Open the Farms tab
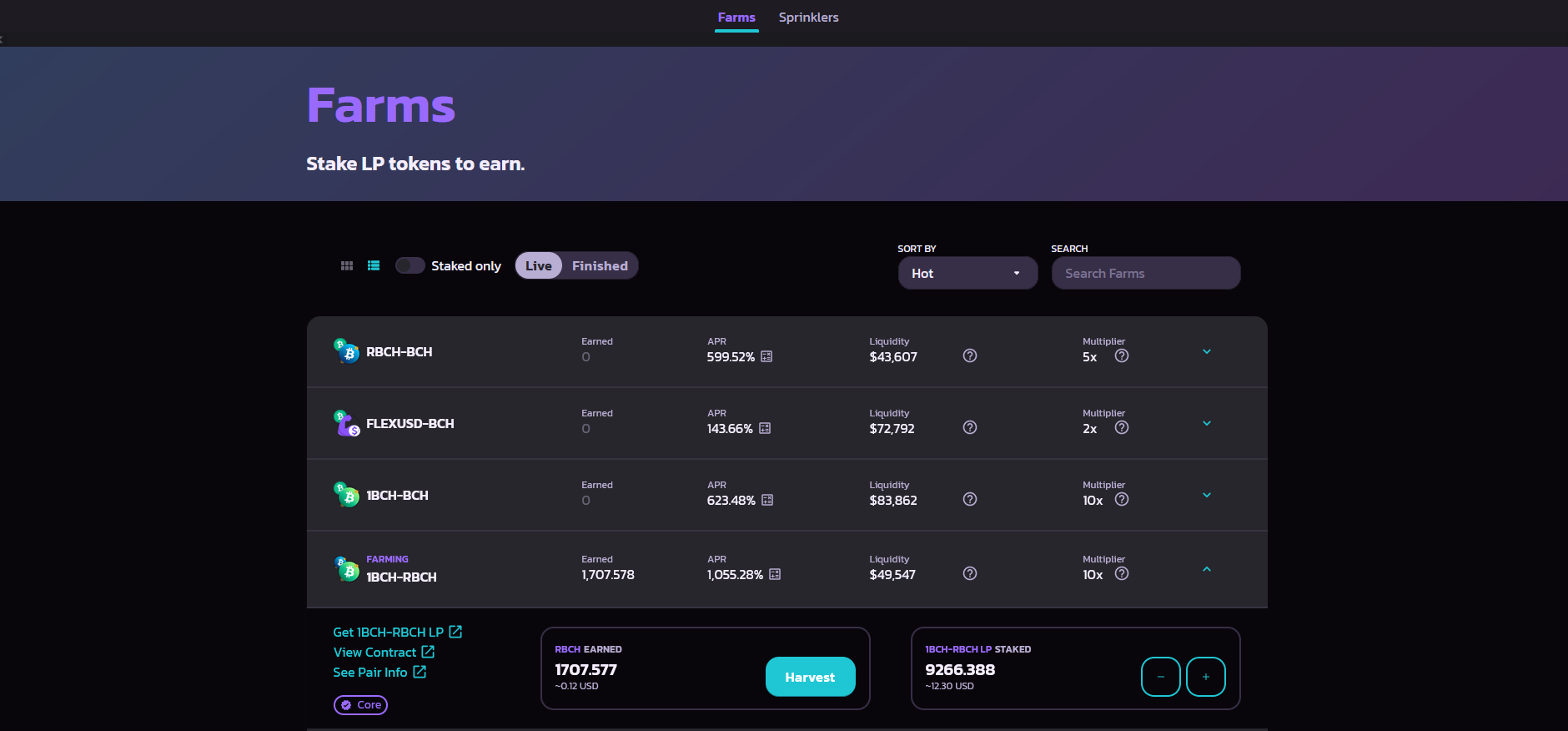The height and width of the screenshot is (731, 1568). tap(736, 18)
